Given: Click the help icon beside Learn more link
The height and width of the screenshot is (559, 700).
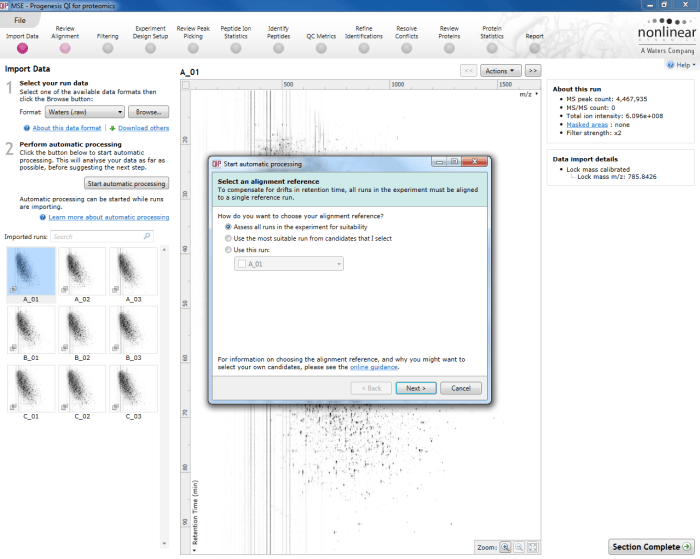Looking at the screenshot, I should [x=42, y=217].
